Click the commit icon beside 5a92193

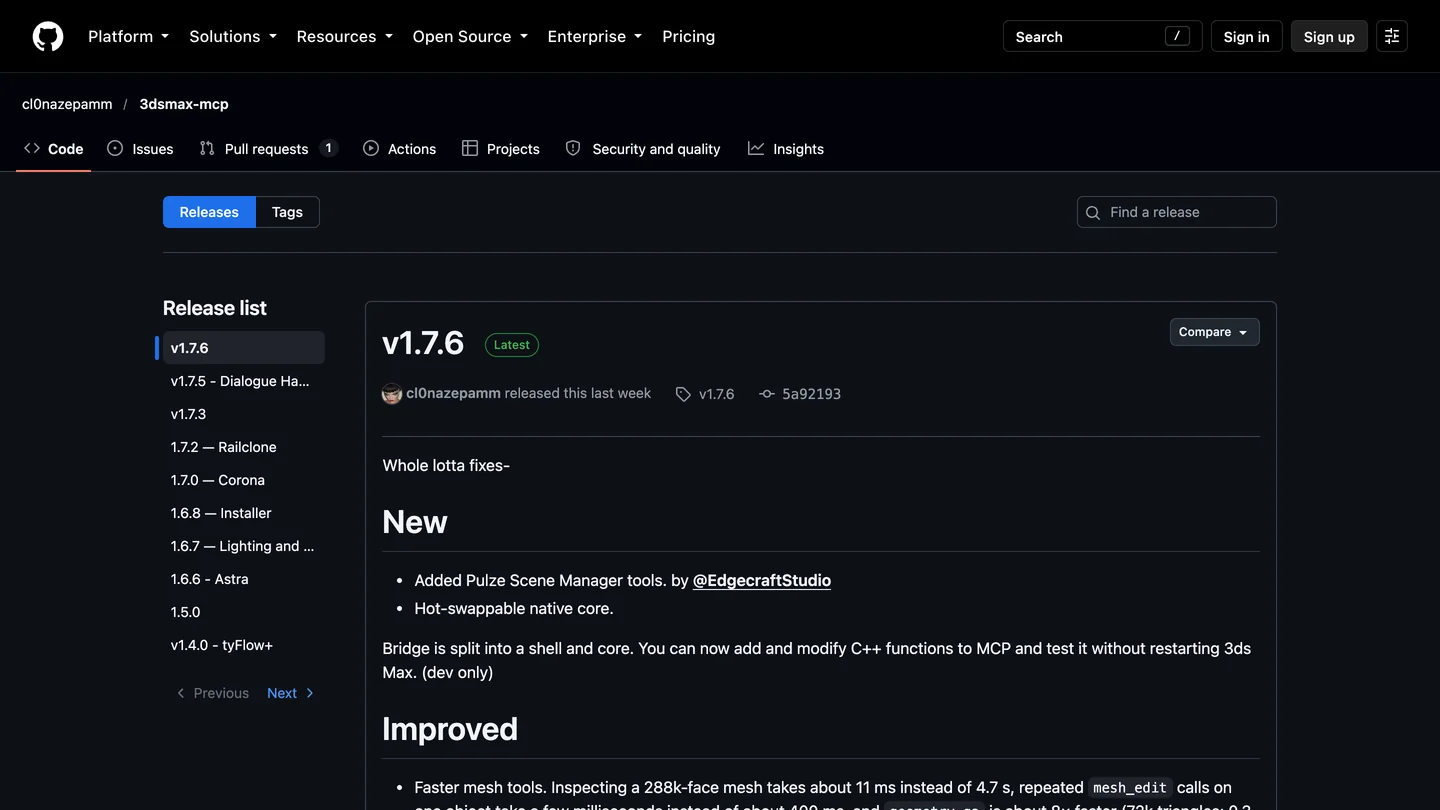pos(767,394)
